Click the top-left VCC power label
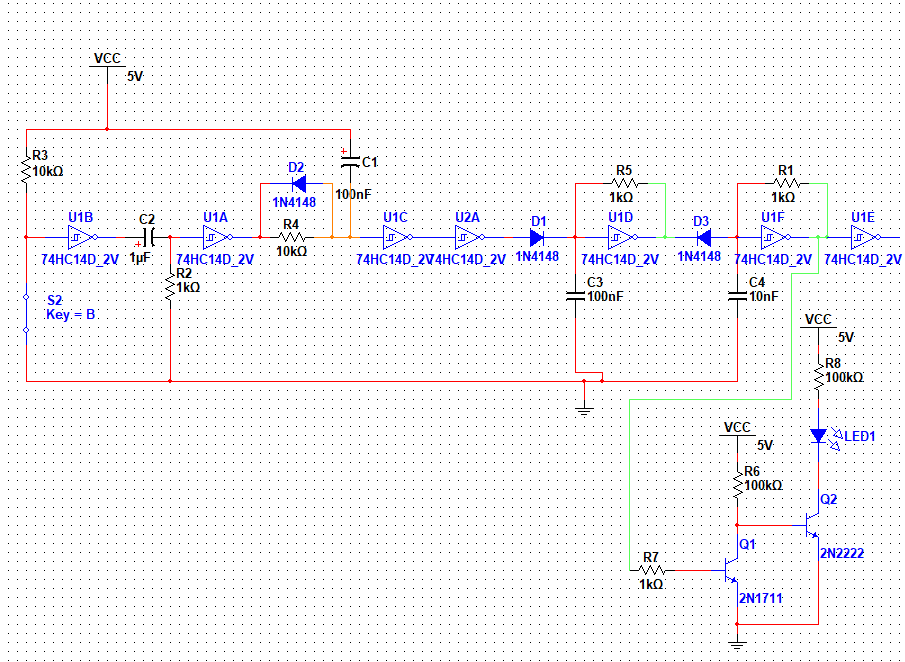The image size is (905, 662). [x=107, y=58]
